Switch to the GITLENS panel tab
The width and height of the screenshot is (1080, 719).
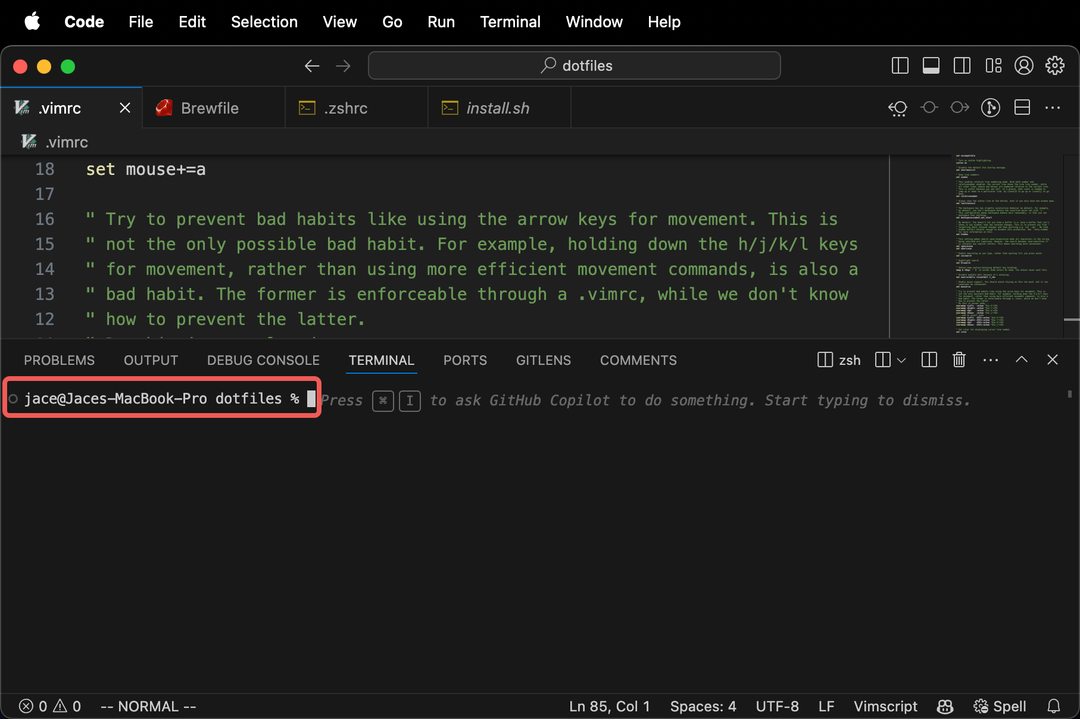[x=543, y=360]
